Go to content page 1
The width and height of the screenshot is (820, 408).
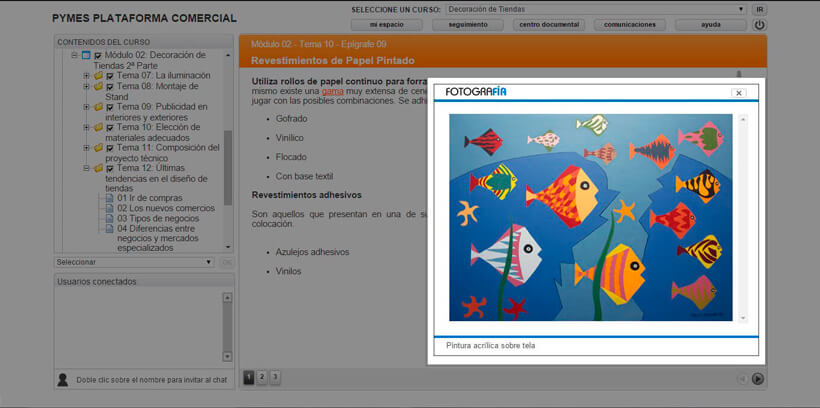(249, 377)
